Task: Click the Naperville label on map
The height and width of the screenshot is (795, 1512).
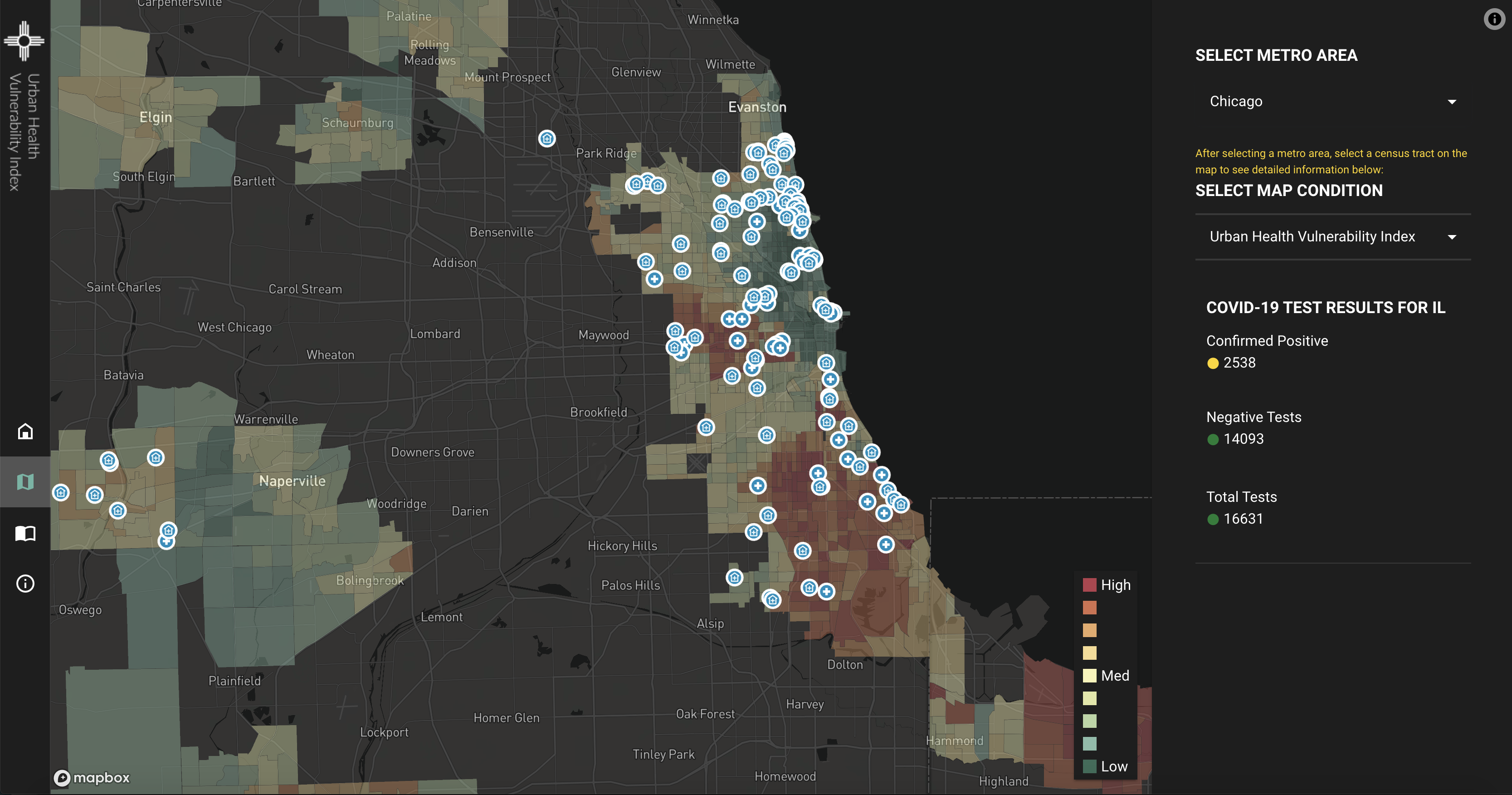Action: pyautogui.click(x=293, y=481)
